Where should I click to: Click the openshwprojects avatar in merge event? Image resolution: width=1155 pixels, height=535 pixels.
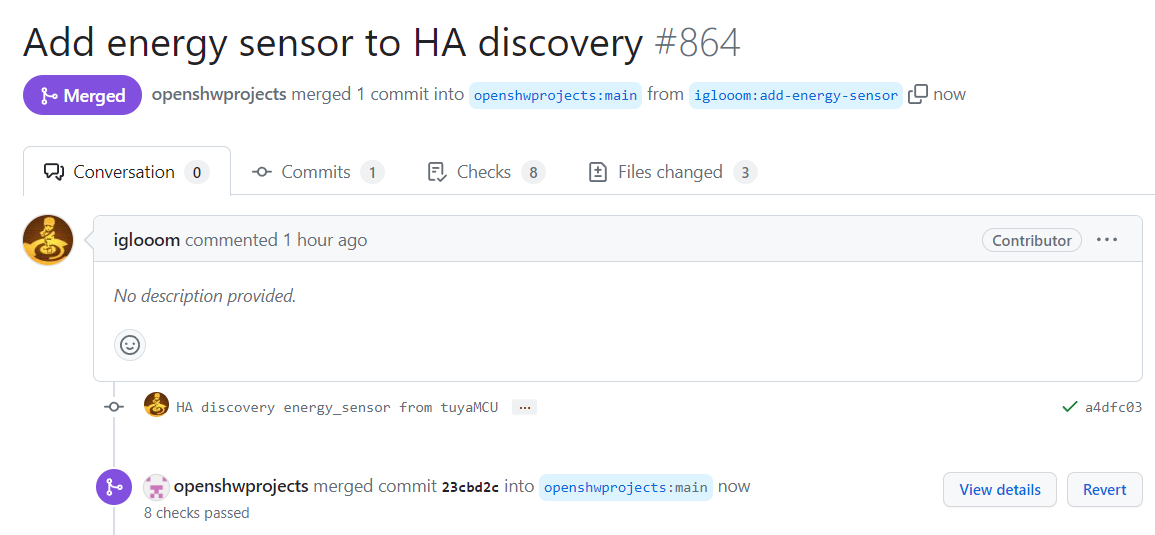pos(156,487)
